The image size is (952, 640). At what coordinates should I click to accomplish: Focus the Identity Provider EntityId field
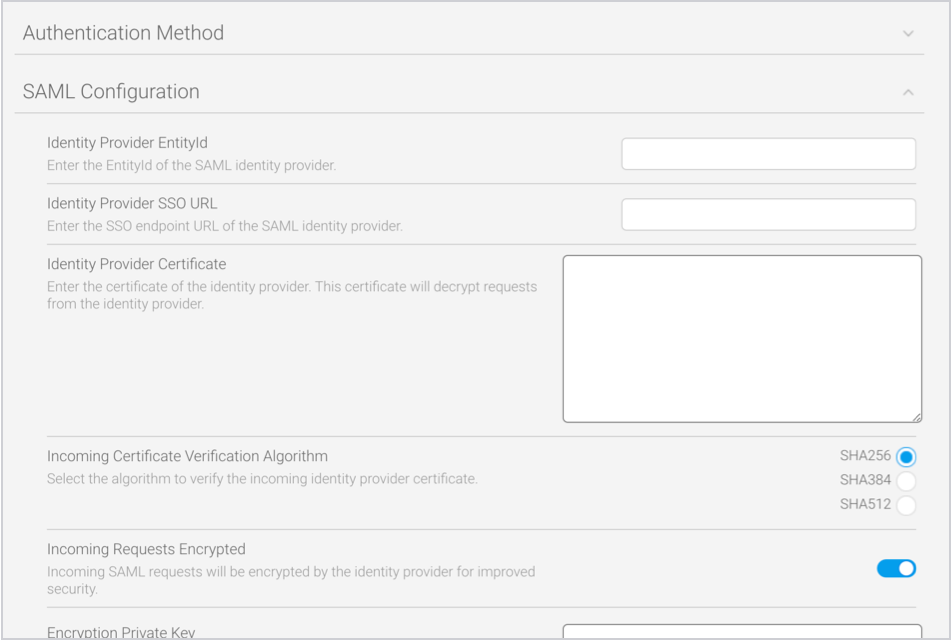click(x=768, y=154)
